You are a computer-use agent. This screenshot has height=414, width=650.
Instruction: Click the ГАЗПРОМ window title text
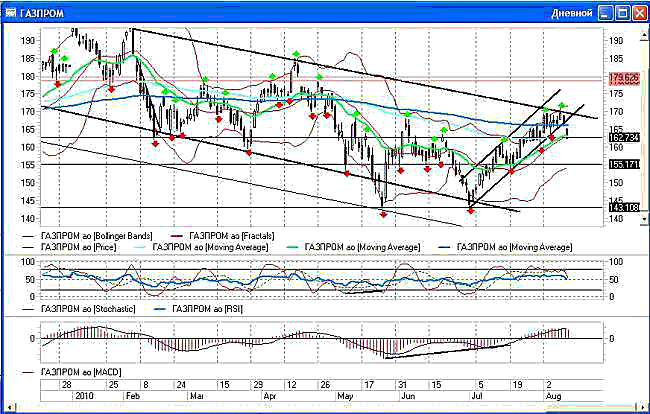42,13
